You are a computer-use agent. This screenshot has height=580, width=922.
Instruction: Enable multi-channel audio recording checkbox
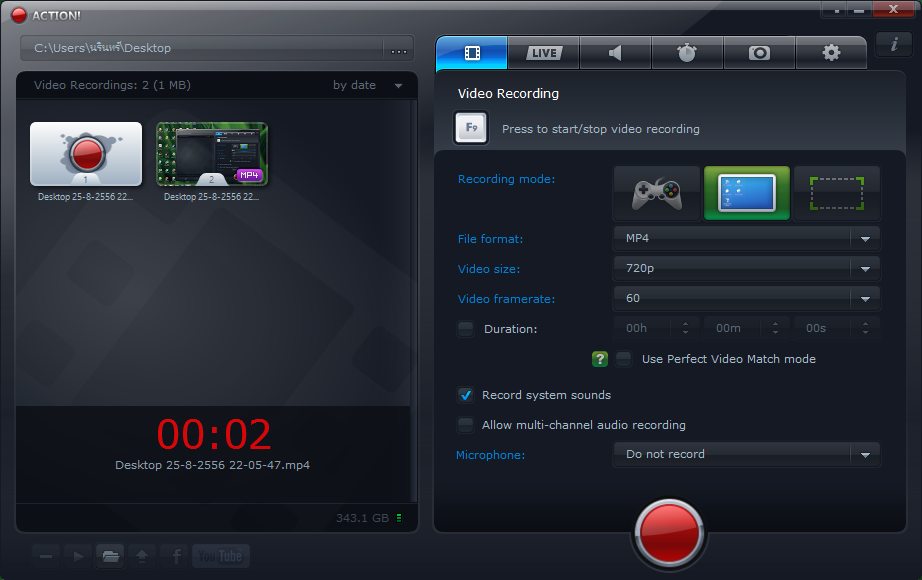coord(465,425)
